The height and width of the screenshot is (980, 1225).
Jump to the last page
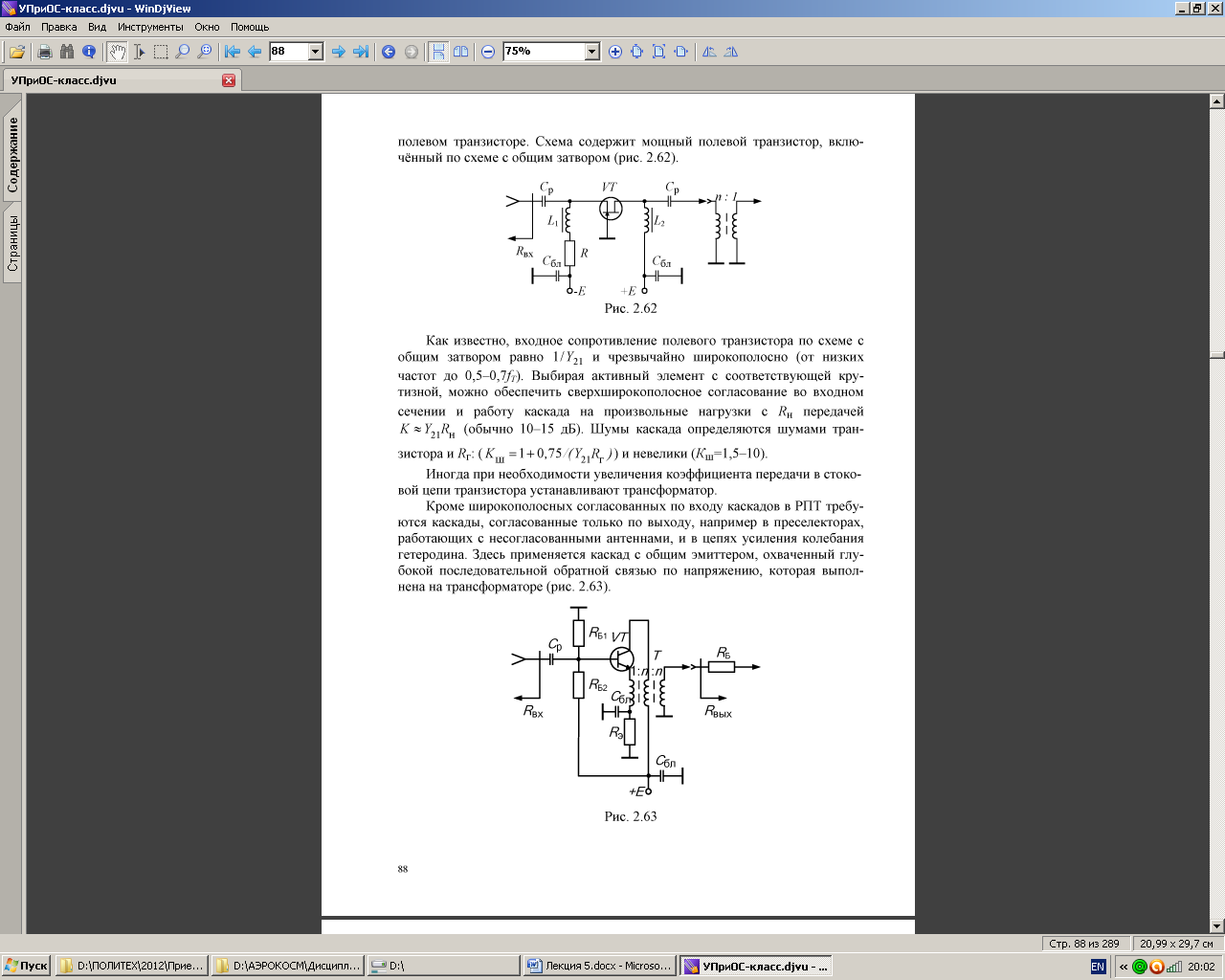click(x=361, y=52)
